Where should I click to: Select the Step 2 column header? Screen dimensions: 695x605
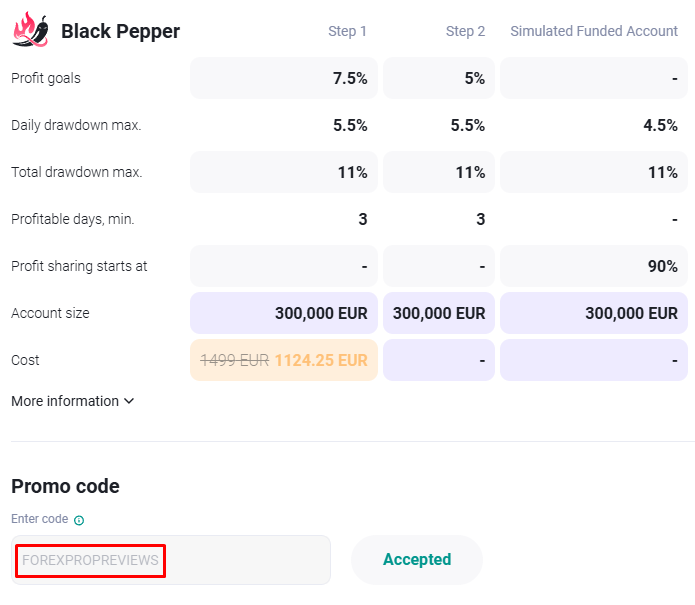tap(465, 31)
